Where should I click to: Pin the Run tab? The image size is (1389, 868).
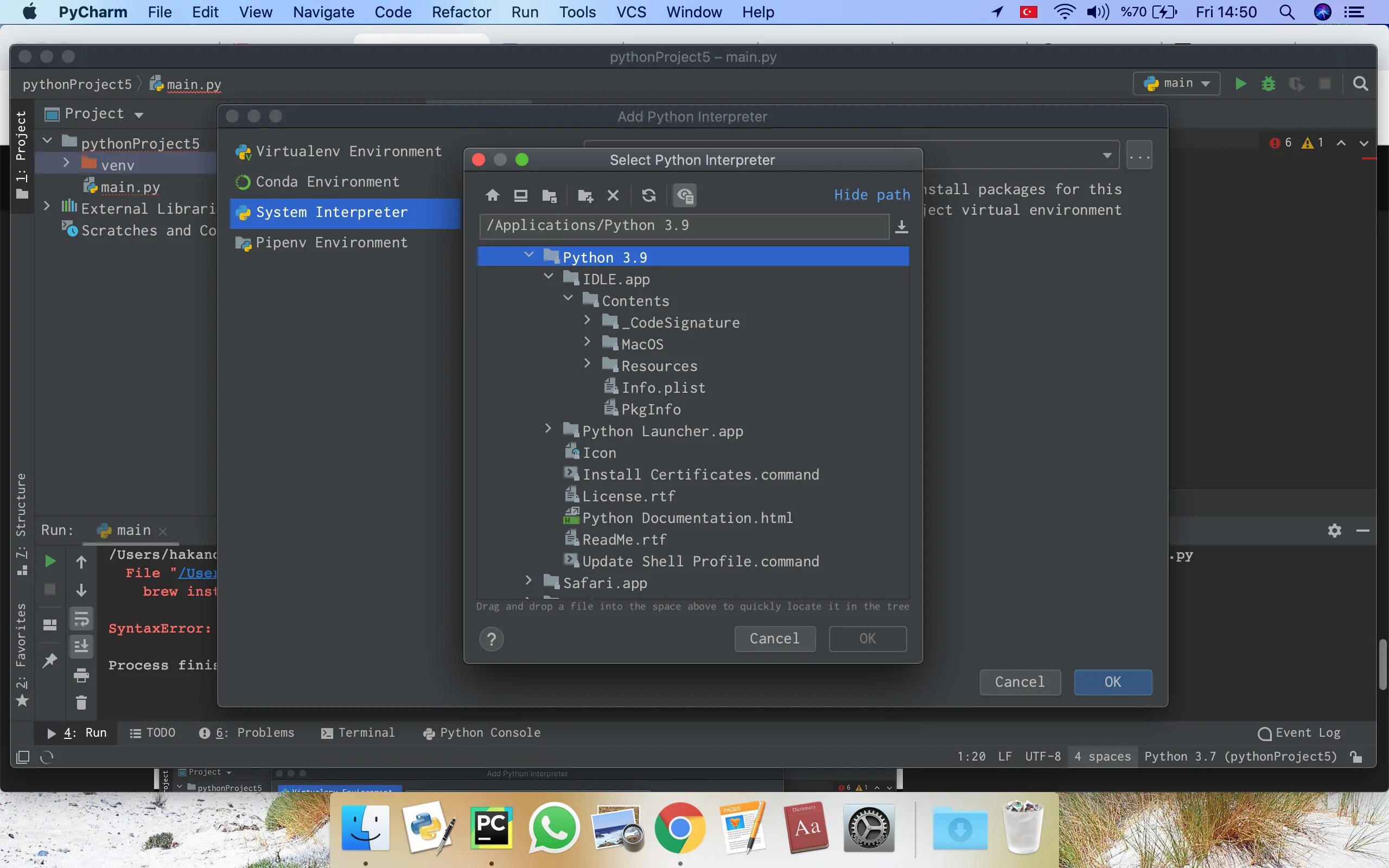click(50, 660)
